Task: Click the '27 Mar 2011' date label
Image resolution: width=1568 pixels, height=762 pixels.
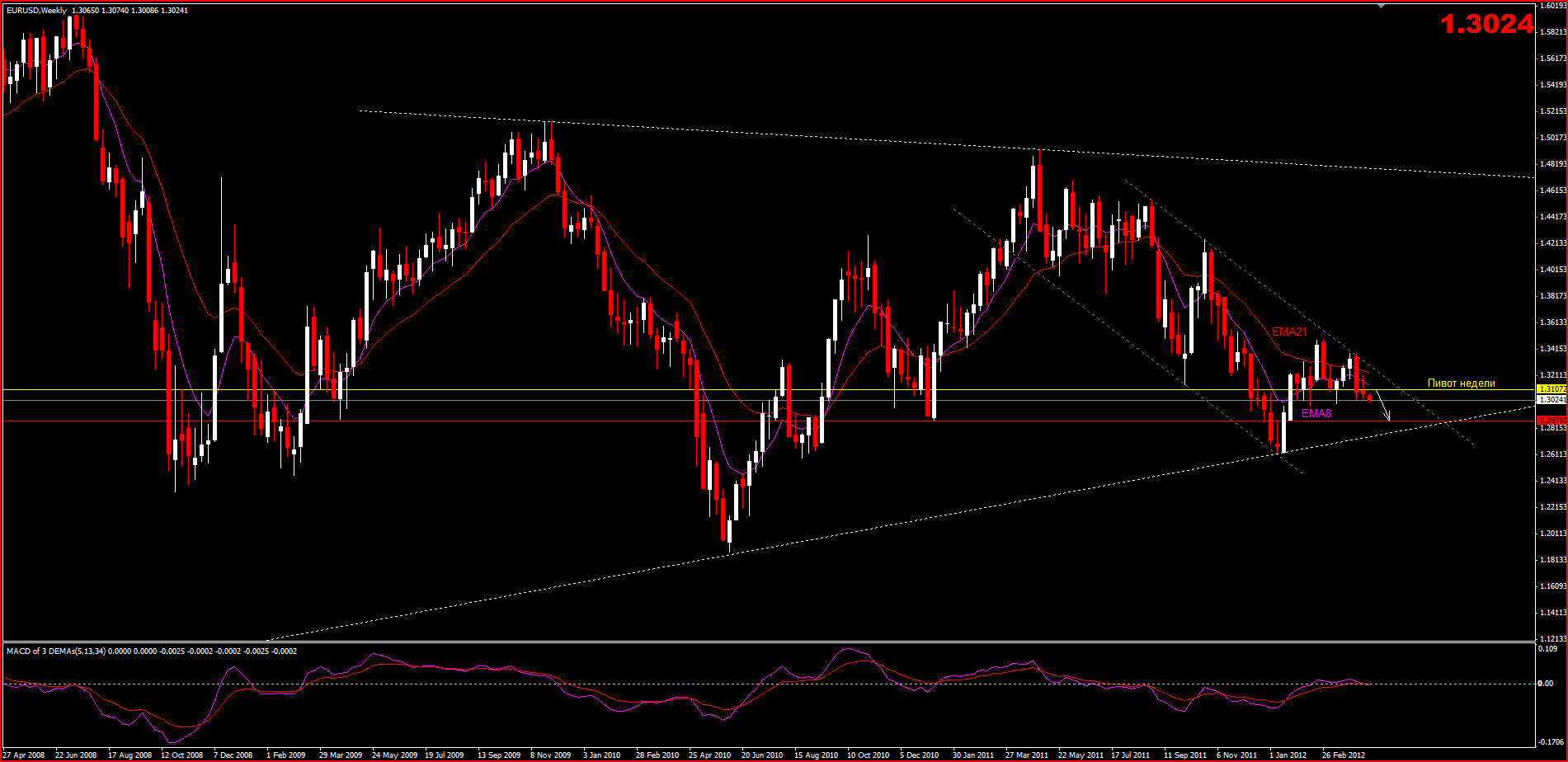Action: coord(1027,755)
